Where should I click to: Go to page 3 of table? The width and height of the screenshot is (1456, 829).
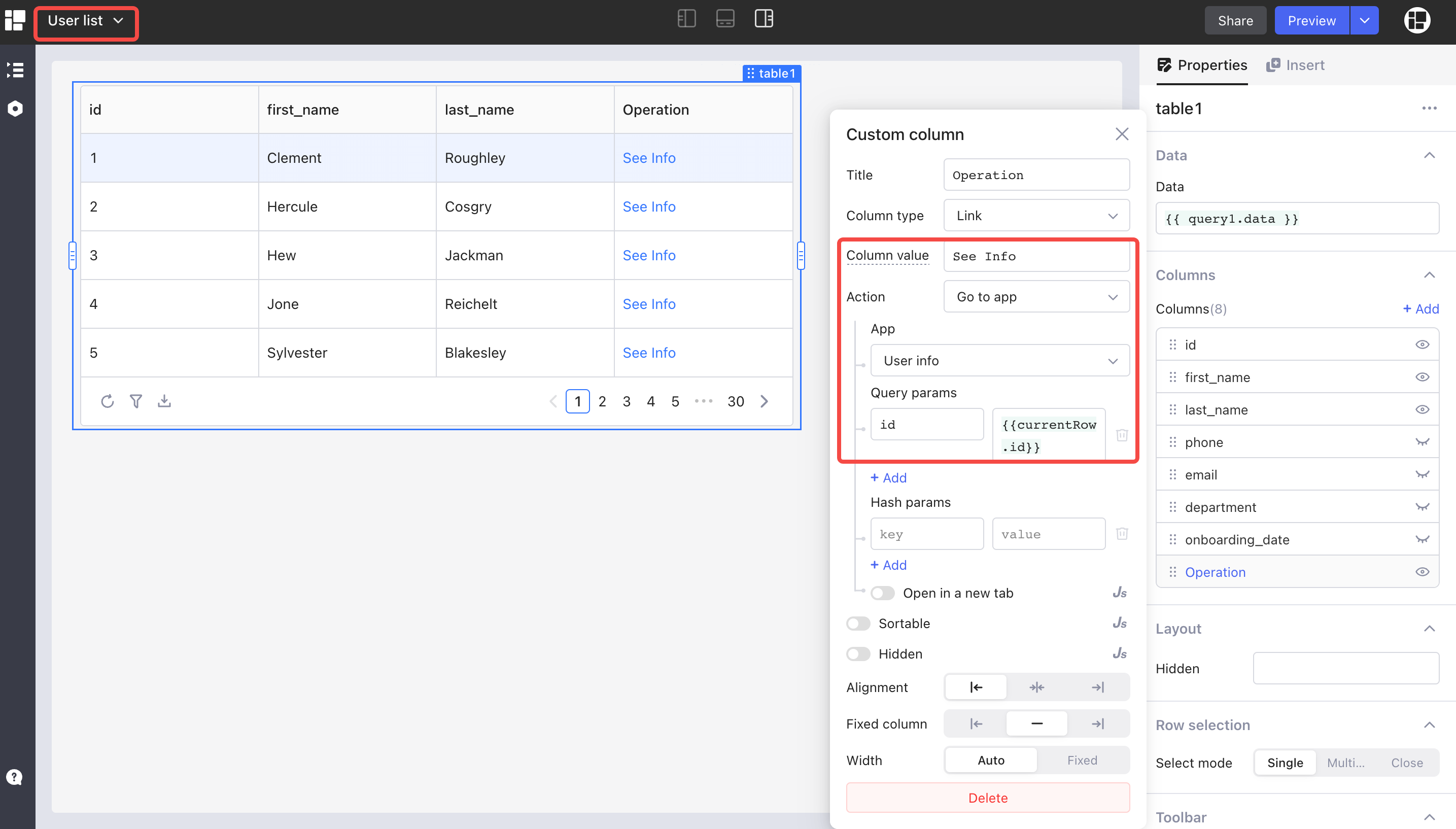click(626, 401)
